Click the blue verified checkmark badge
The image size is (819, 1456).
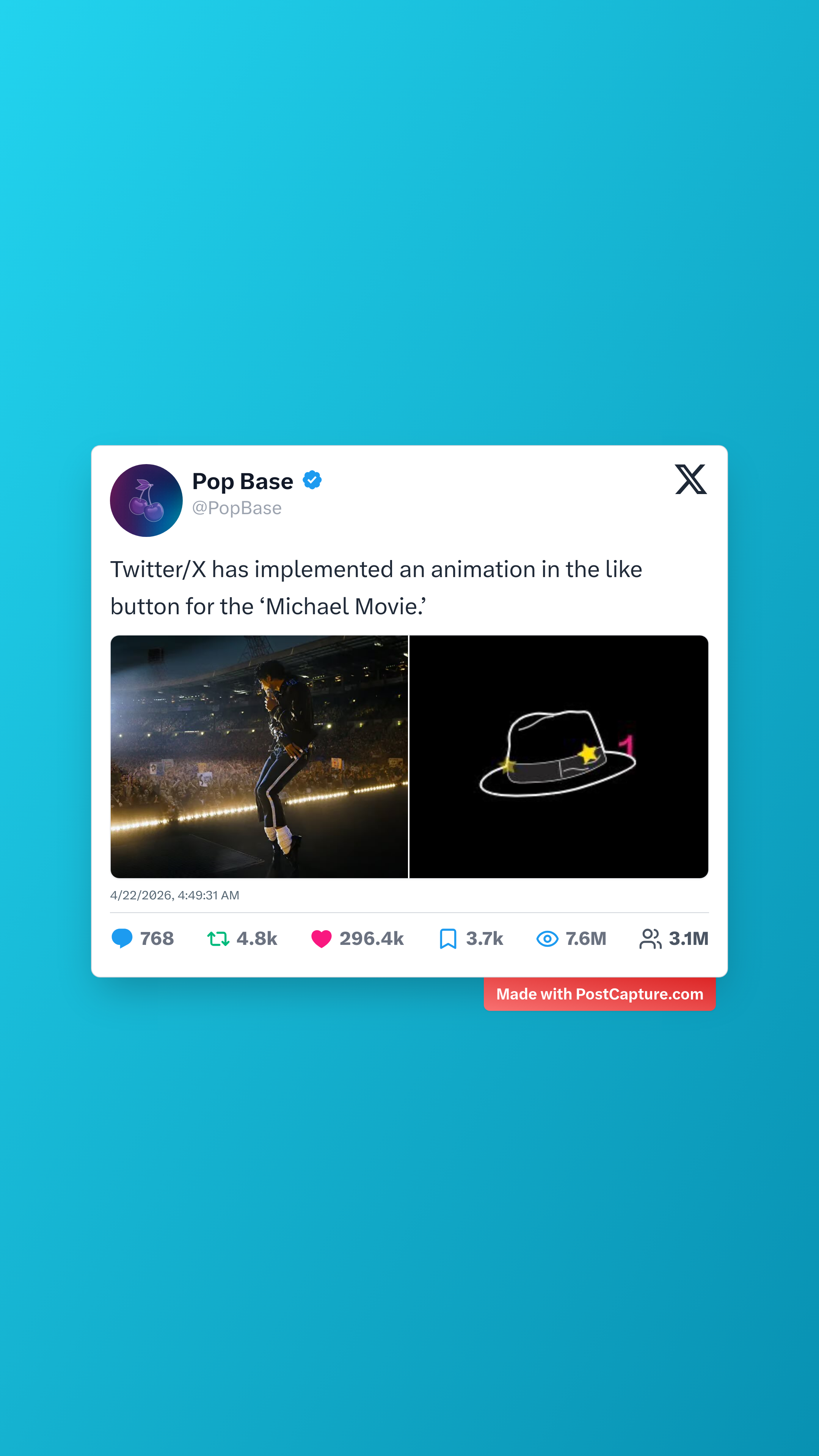pos(312,480)
